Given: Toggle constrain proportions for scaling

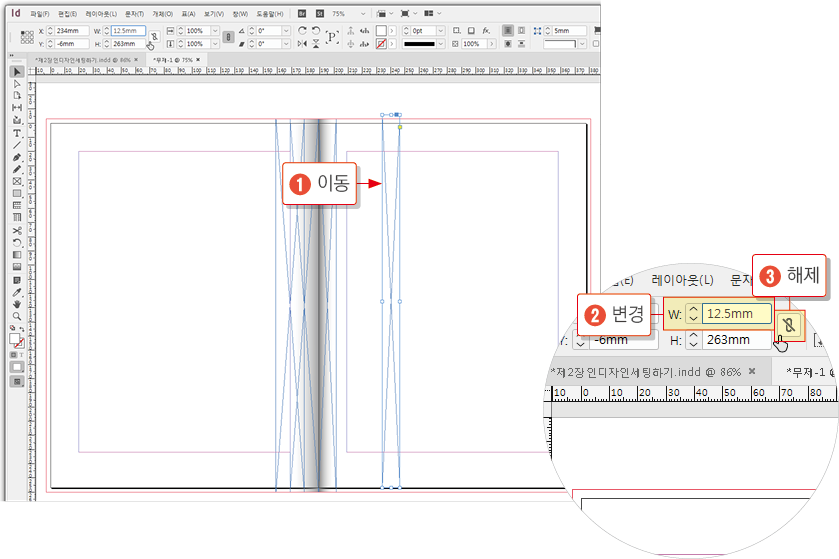Looking at the screenshot, I should 228,37.
